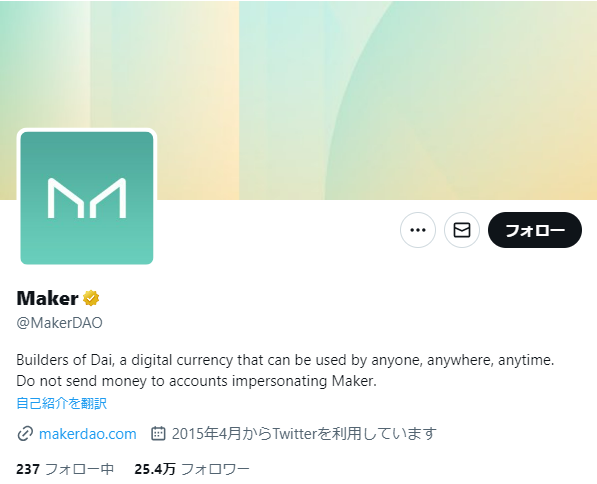Click the Maker display name
The width and height of the screenshot is (597, 484).
[x=48, y=298]
